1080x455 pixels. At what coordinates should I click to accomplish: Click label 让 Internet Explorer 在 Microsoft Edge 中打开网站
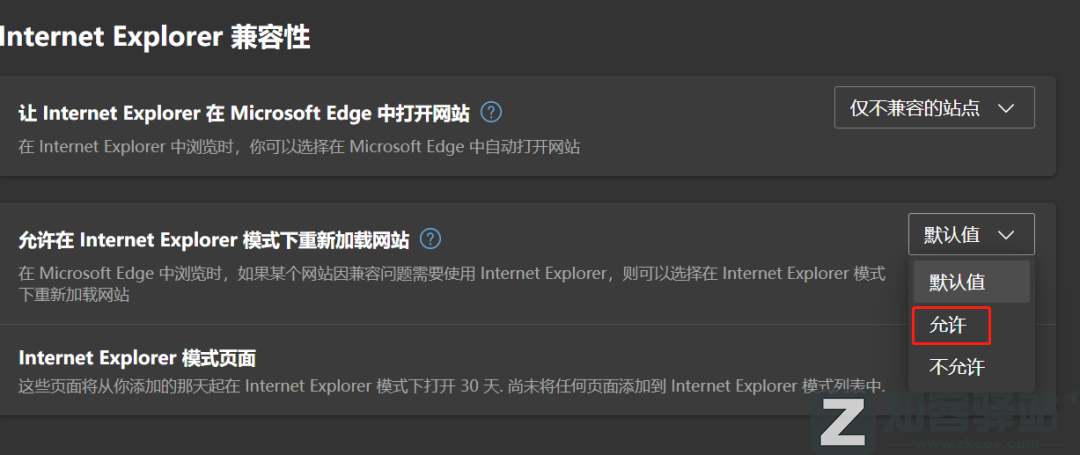click(x=244, y=113)
